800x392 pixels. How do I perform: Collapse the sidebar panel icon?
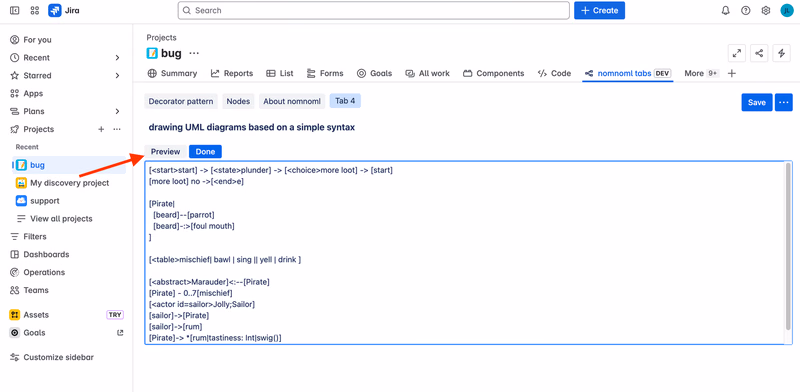[15, 10]
